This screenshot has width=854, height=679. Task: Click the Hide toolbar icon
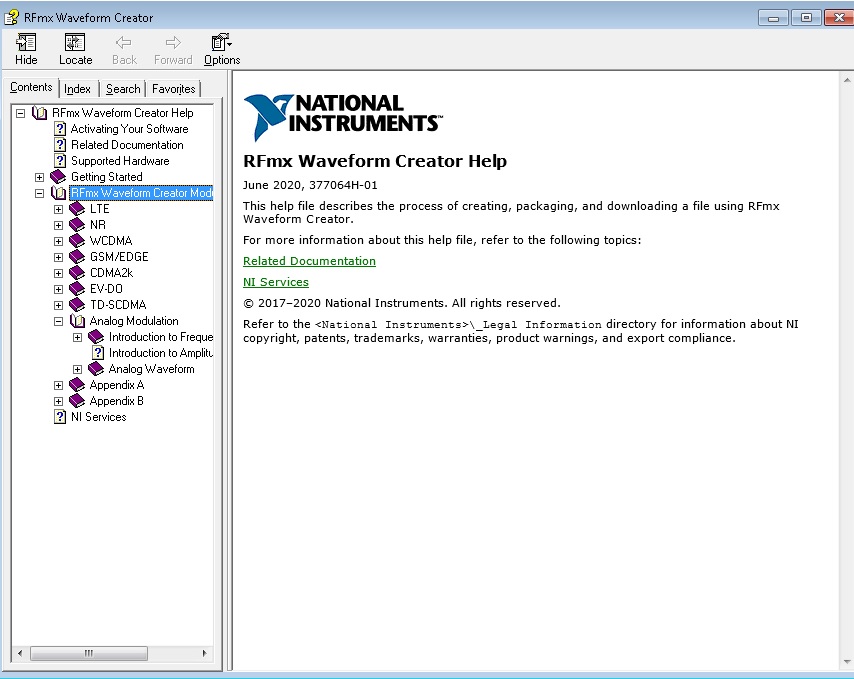(x=26, y=42)
